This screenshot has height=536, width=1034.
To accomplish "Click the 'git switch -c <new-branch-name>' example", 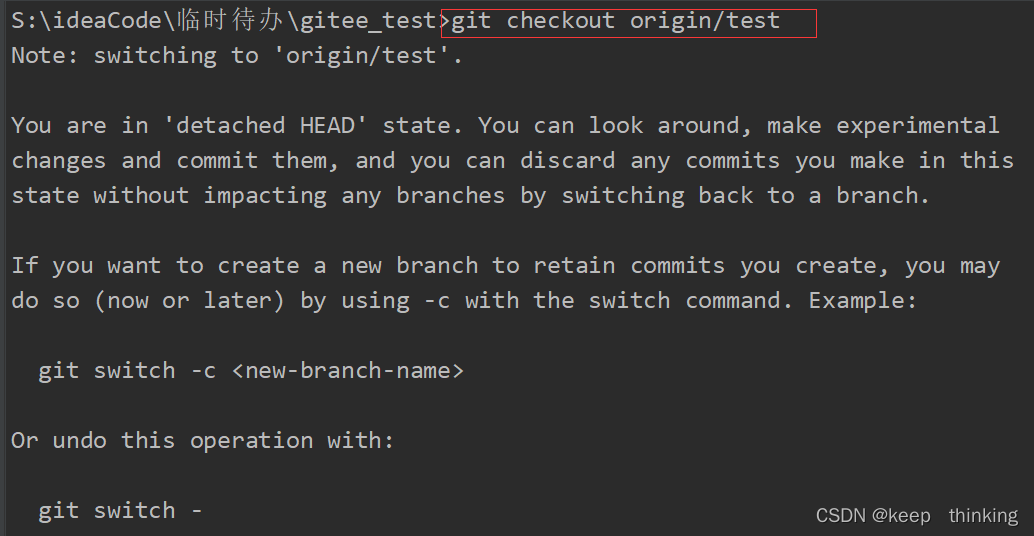I will (x=251, y=371).
